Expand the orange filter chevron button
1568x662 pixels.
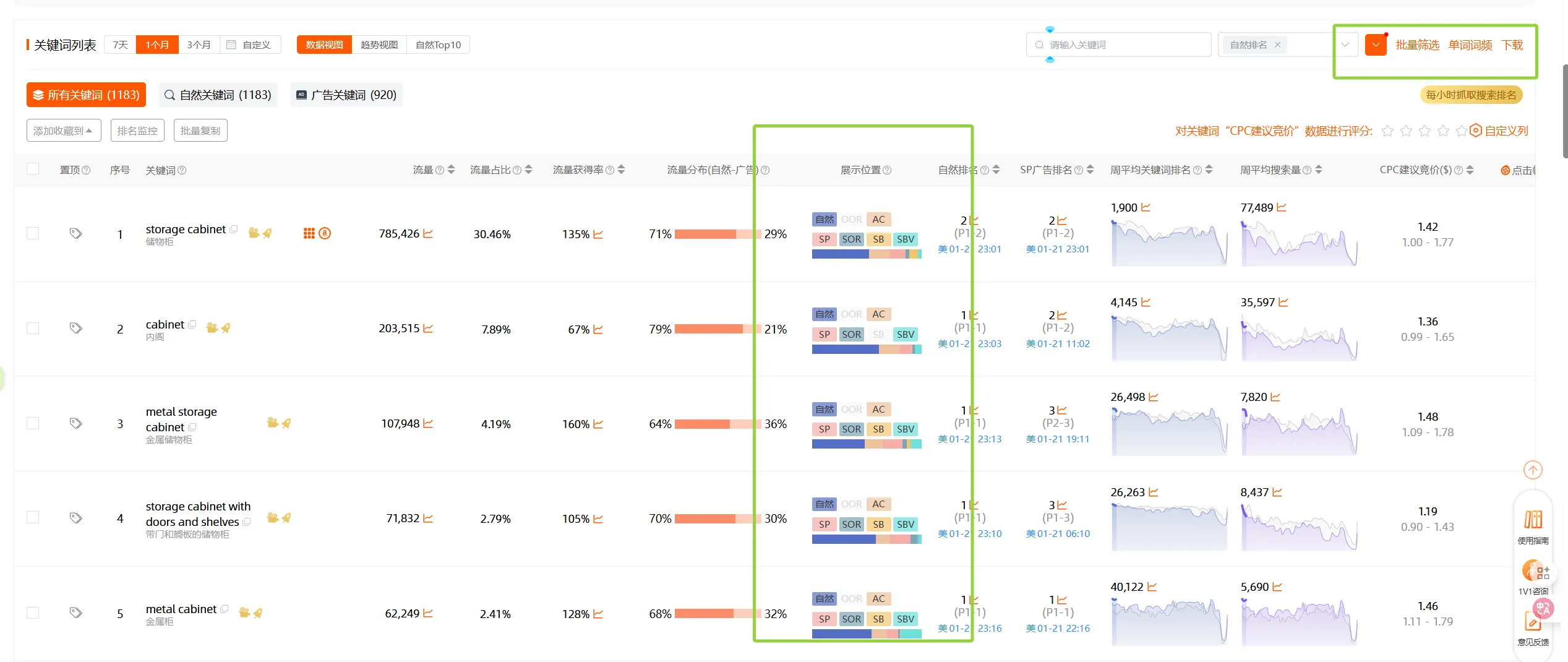click(1376, 45)
